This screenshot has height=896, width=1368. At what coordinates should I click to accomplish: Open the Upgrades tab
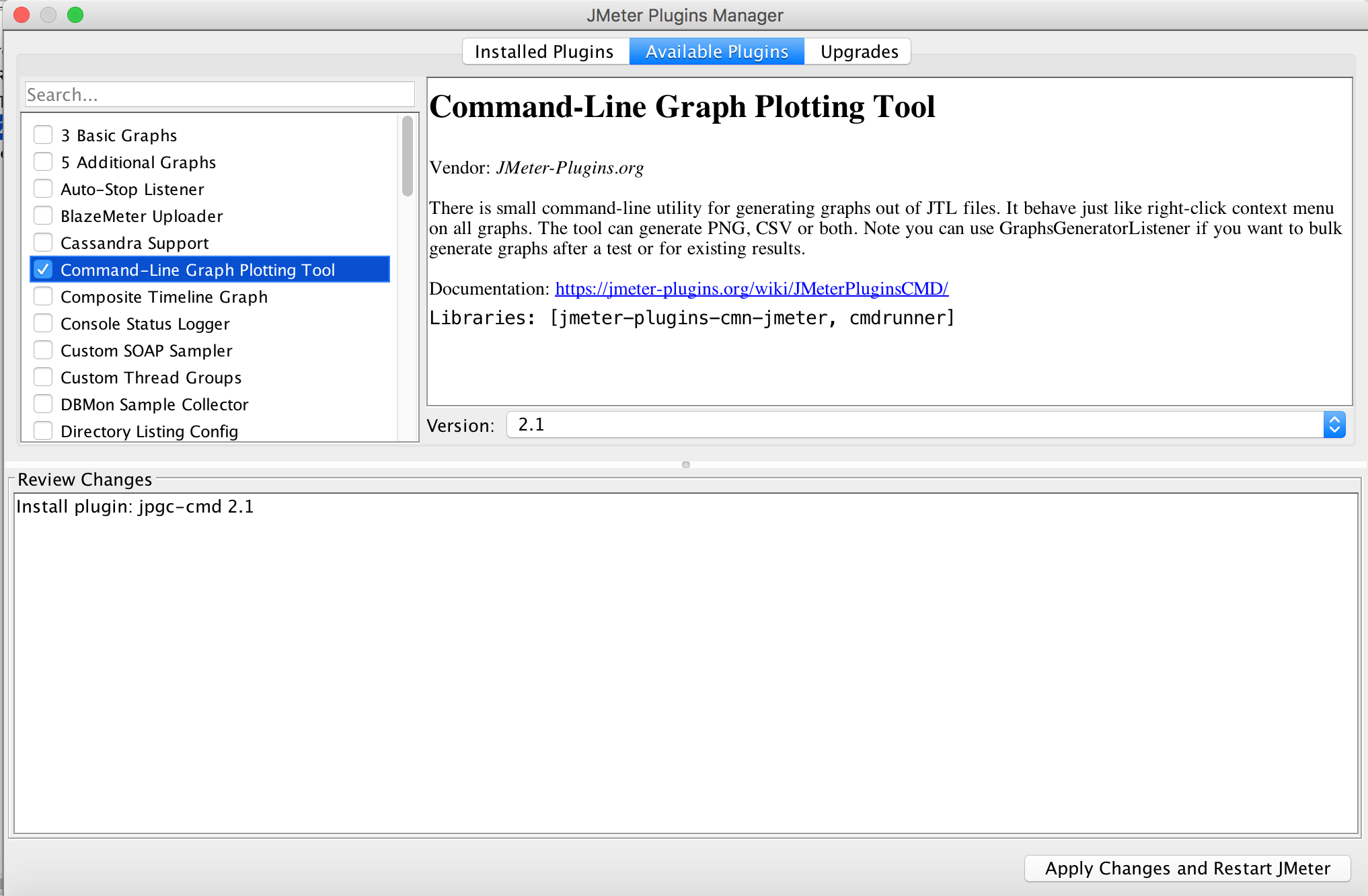tap(859, 52)
